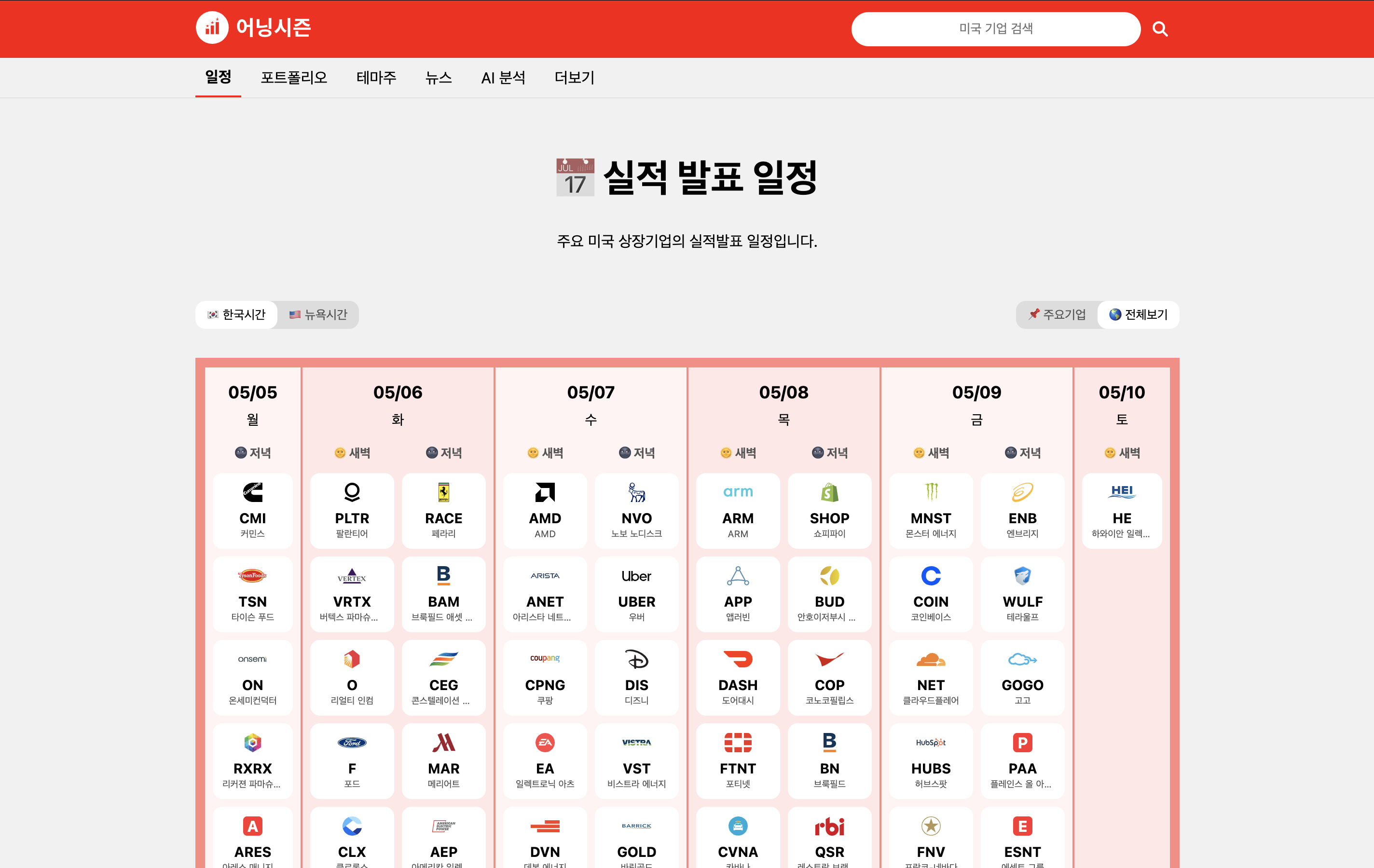Screen dimensions: 1374x868
Task: Select the 전체보기 view option
Action: tap(1139, 314)
